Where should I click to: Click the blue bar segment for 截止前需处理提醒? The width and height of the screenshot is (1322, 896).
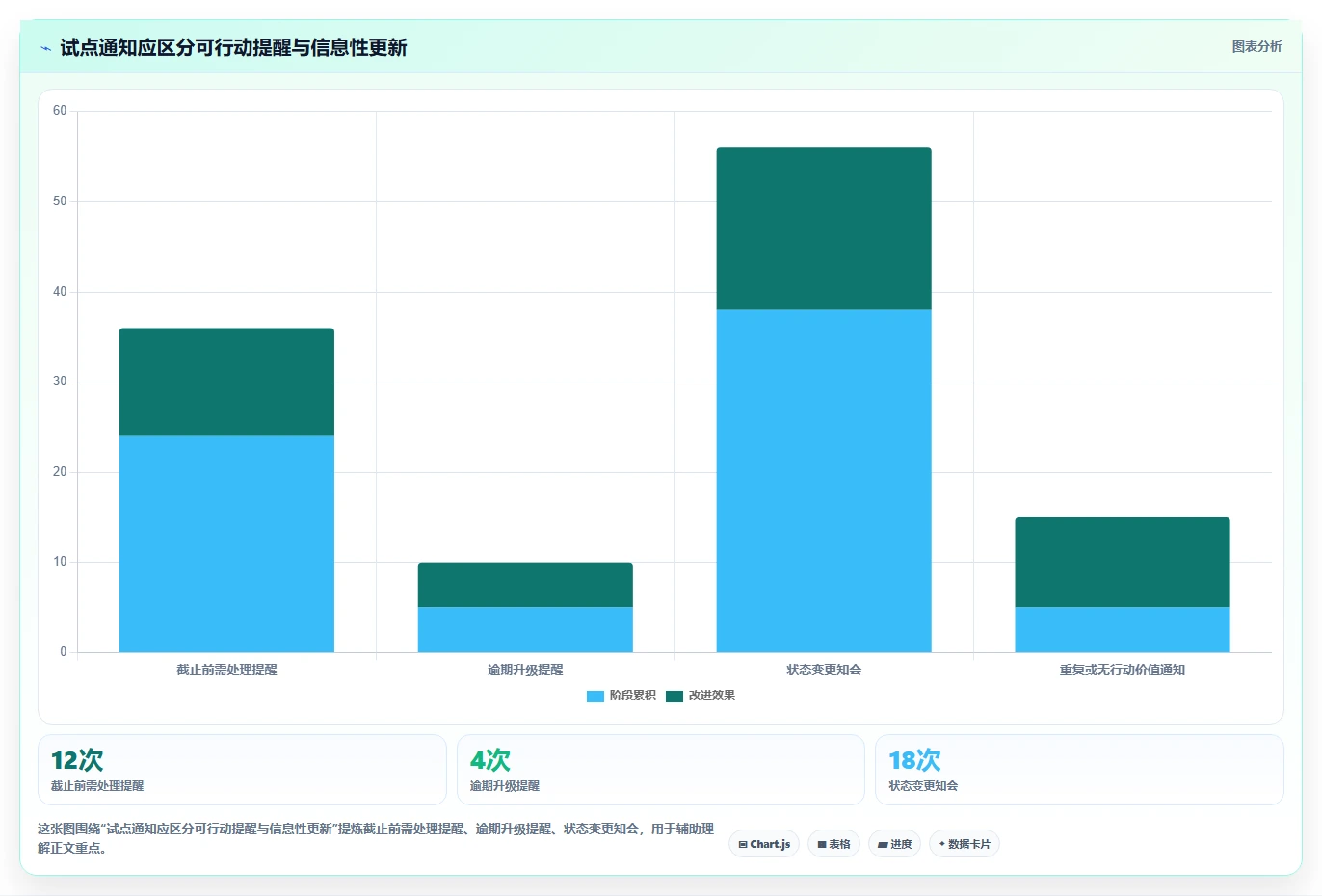pos(226,544)
